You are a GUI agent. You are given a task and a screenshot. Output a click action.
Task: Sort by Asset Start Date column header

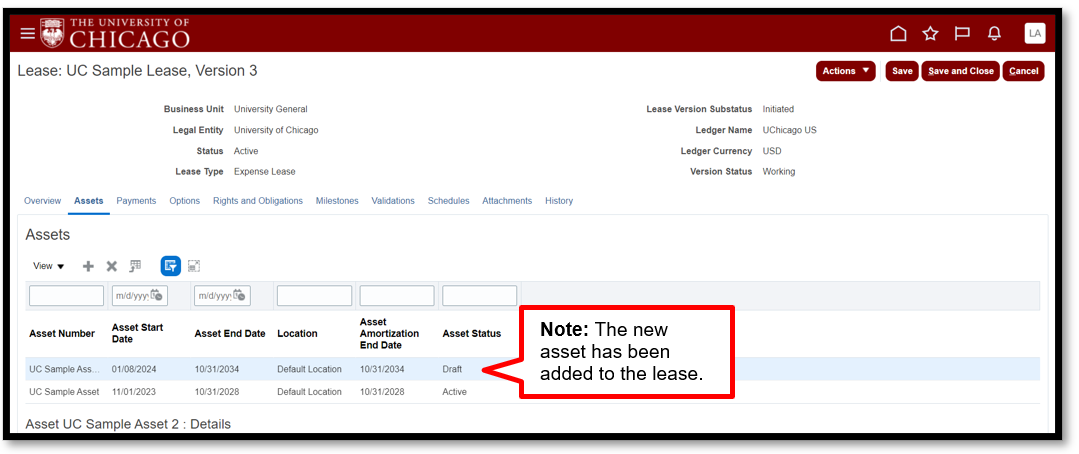(138, 334)
